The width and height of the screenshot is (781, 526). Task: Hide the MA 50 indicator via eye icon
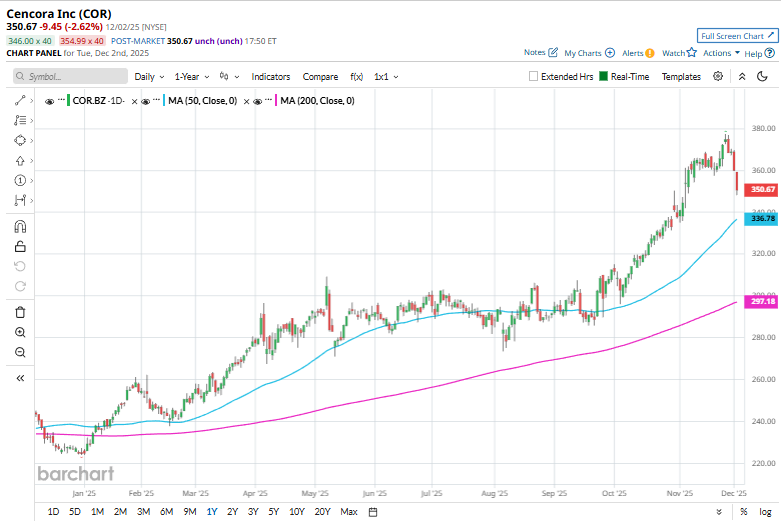point(146,101)
